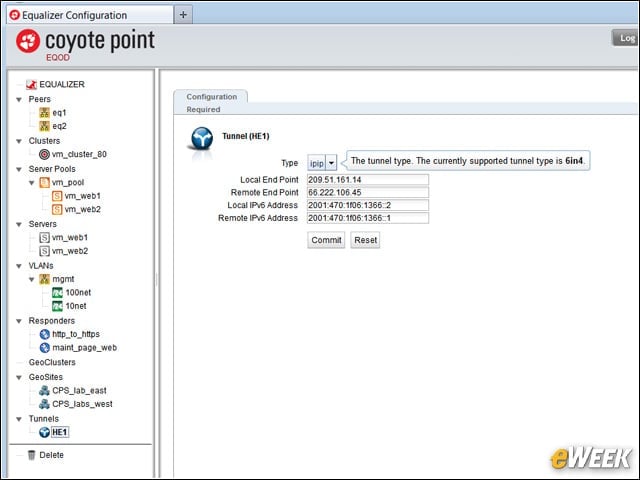This screenshot has width=640, height=480.
Task: Click the CPS_labs_west geosite icon
Action: [44, 404]
